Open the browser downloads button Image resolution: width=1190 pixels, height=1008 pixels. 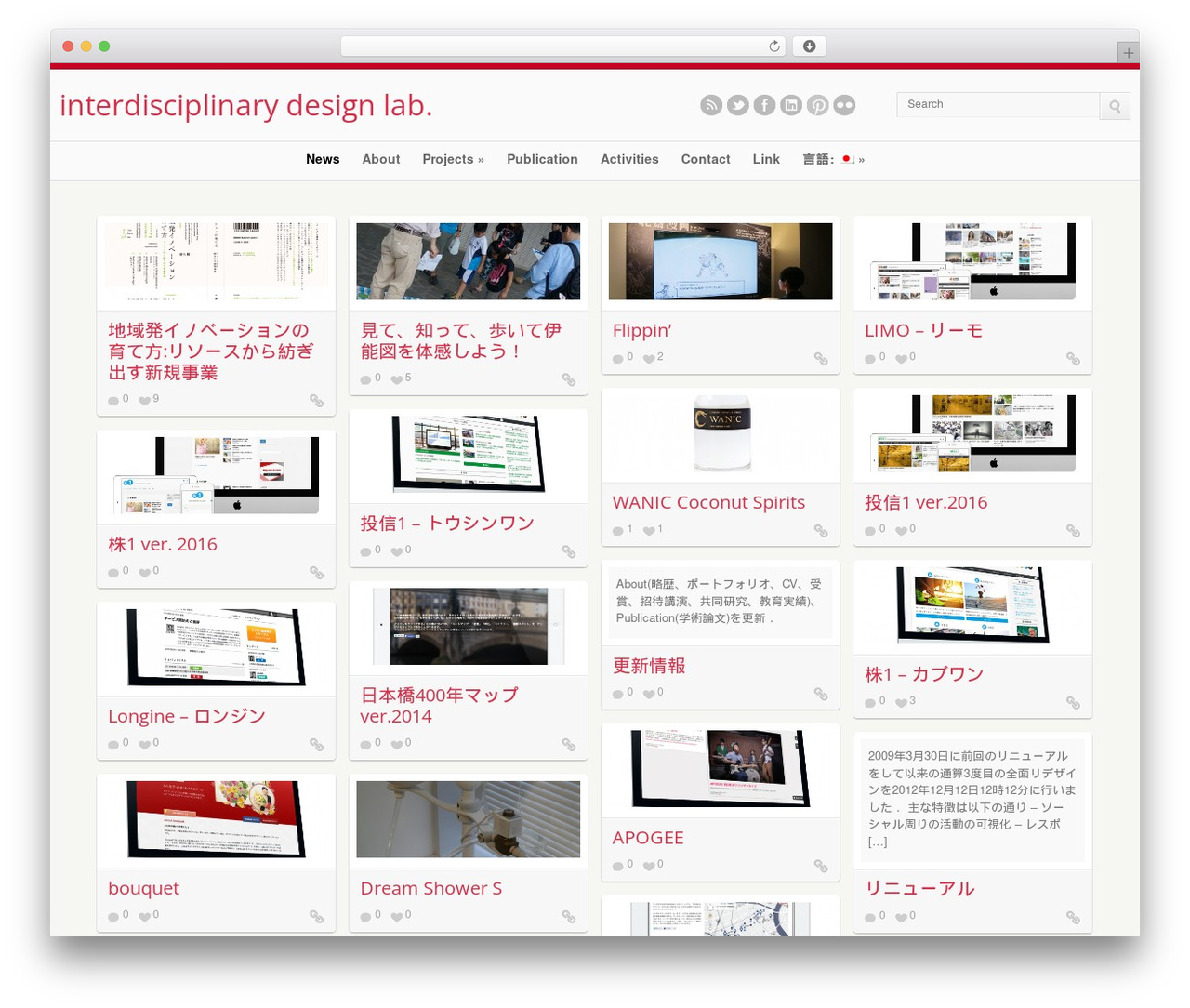click(x=810, y=46)
